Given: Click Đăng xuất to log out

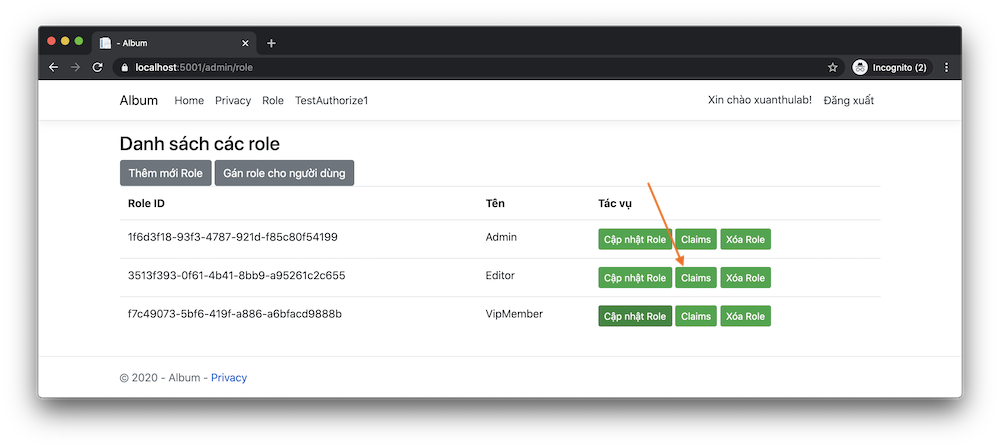Looking at the screenshot, I should tap(849, 100).
